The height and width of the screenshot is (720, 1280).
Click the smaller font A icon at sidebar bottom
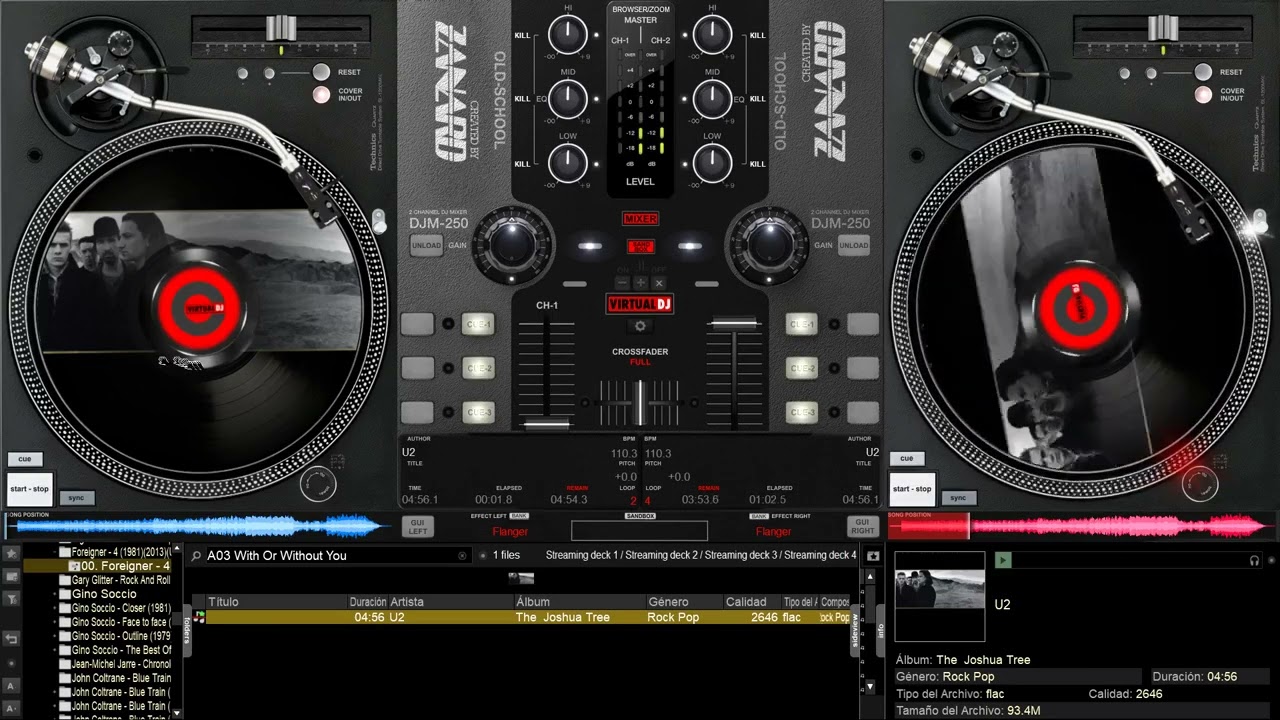(11, 708)
